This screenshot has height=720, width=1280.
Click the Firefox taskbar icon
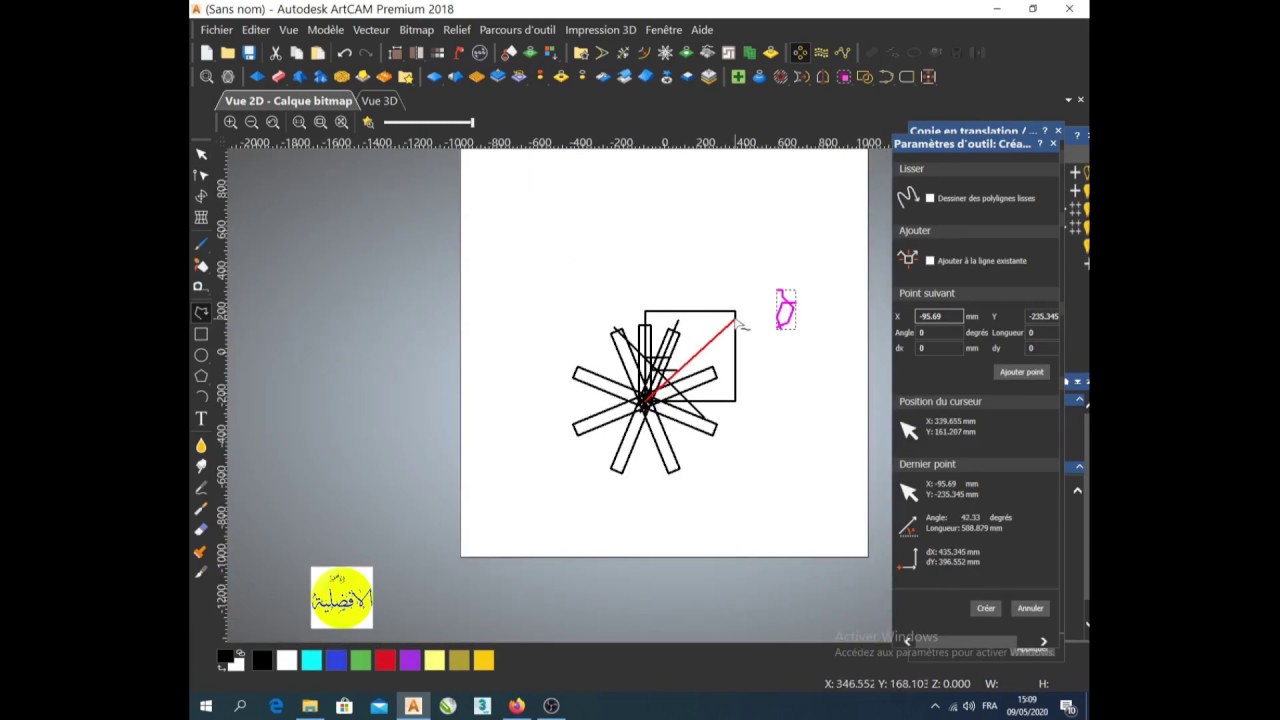(x=516, y=706)
